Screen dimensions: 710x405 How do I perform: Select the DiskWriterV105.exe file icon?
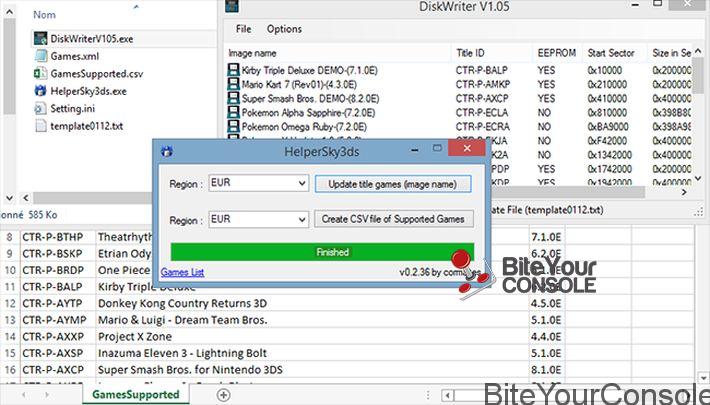40,39
